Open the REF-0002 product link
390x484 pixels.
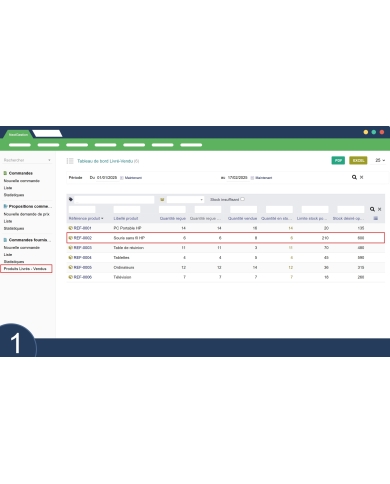[x=83, y=238]
